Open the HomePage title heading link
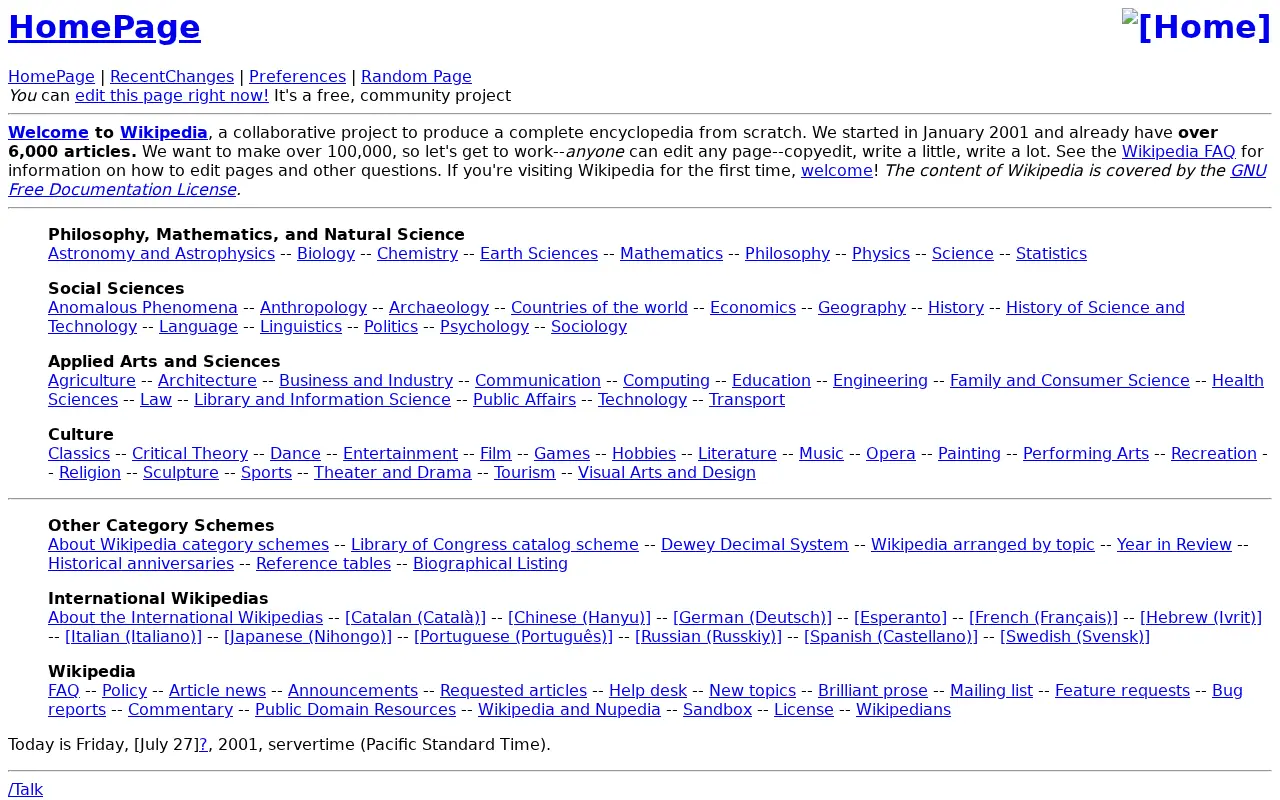The image size is (1280, 800). (x=104, y=27)
